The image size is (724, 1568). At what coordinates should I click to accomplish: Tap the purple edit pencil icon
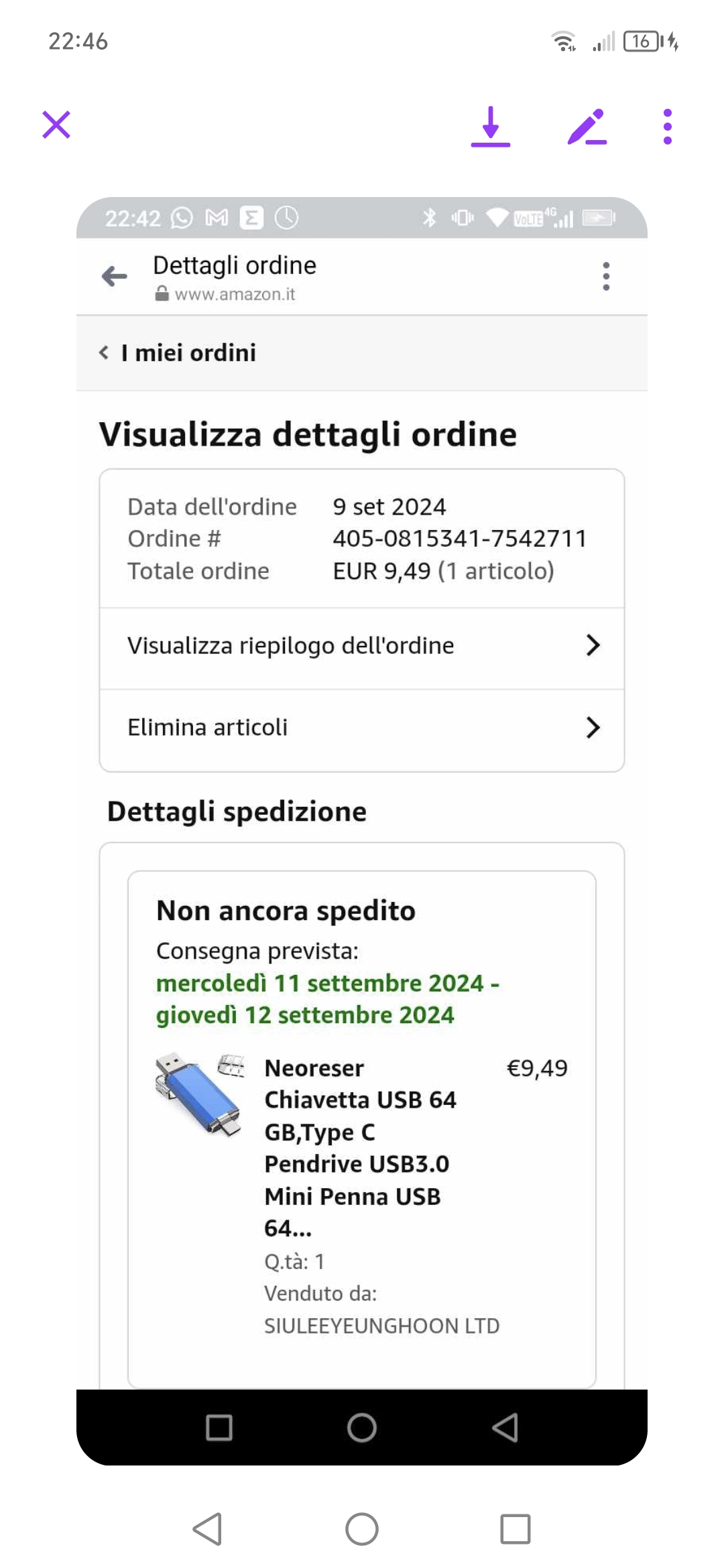coord(587,127)
